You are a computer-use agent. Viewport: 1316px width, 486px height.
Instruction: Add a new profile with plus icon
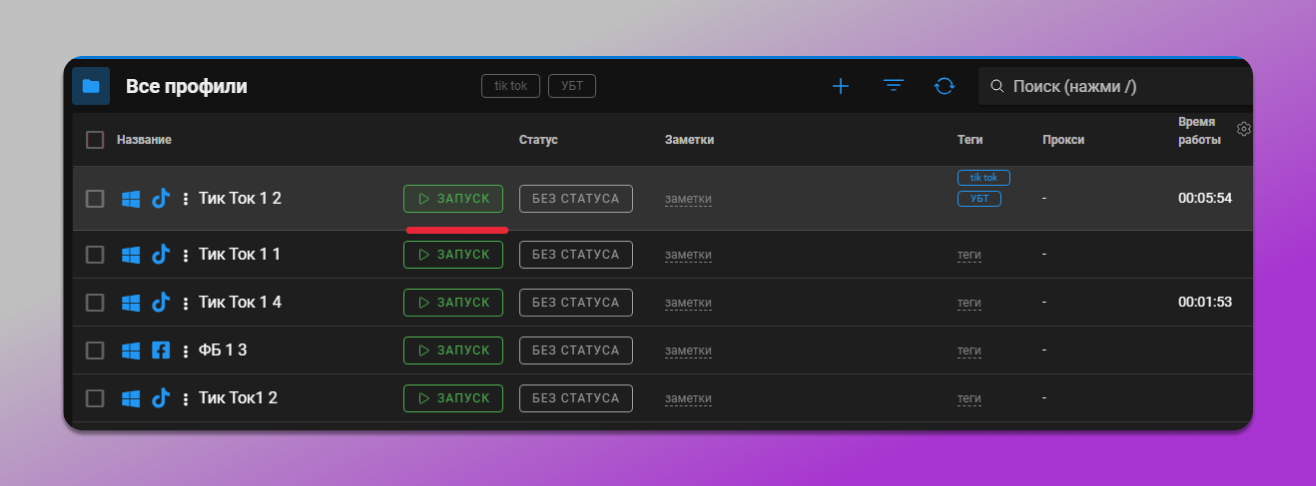(840, 86)
